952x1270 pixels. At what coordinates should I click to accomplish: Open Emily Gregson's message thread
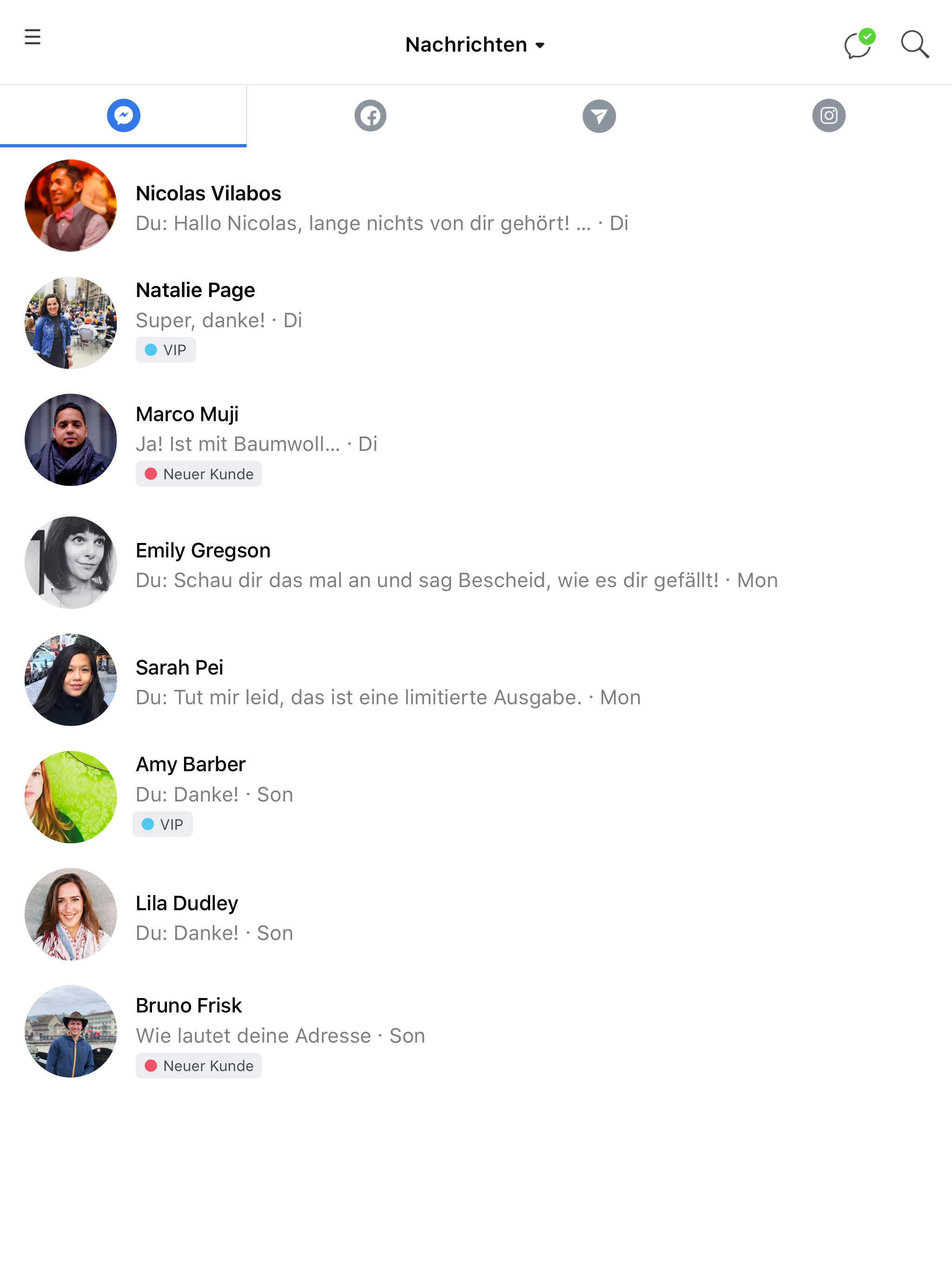[476, 563]
